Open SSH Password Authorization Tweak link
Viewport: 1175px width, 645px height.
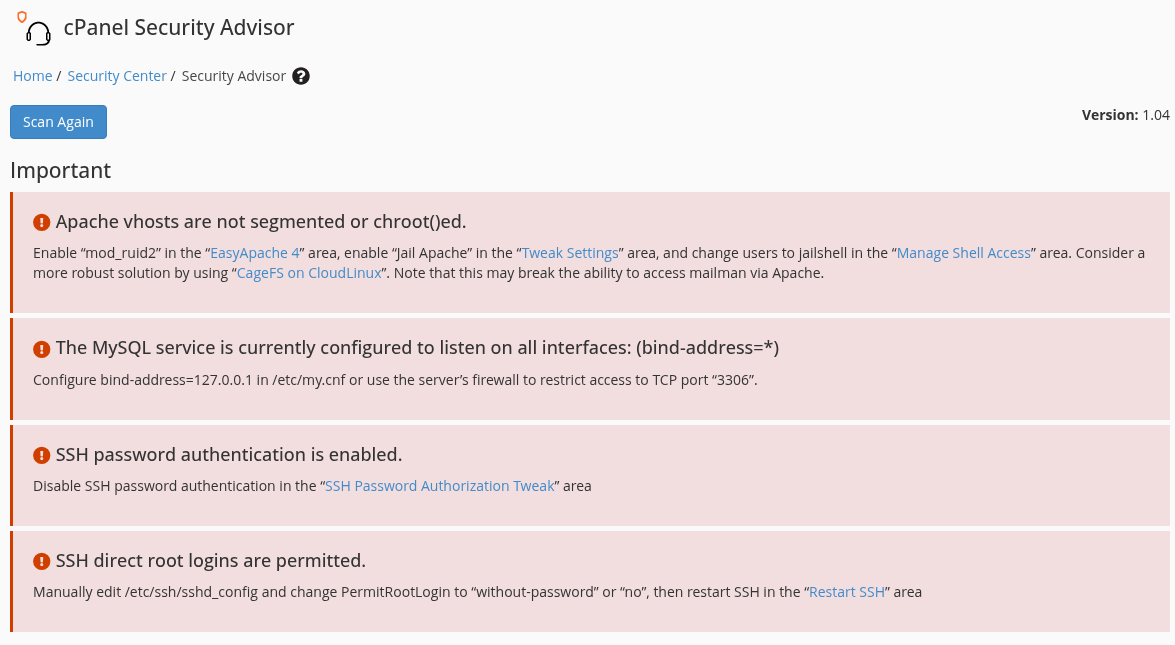pos(439,486)
